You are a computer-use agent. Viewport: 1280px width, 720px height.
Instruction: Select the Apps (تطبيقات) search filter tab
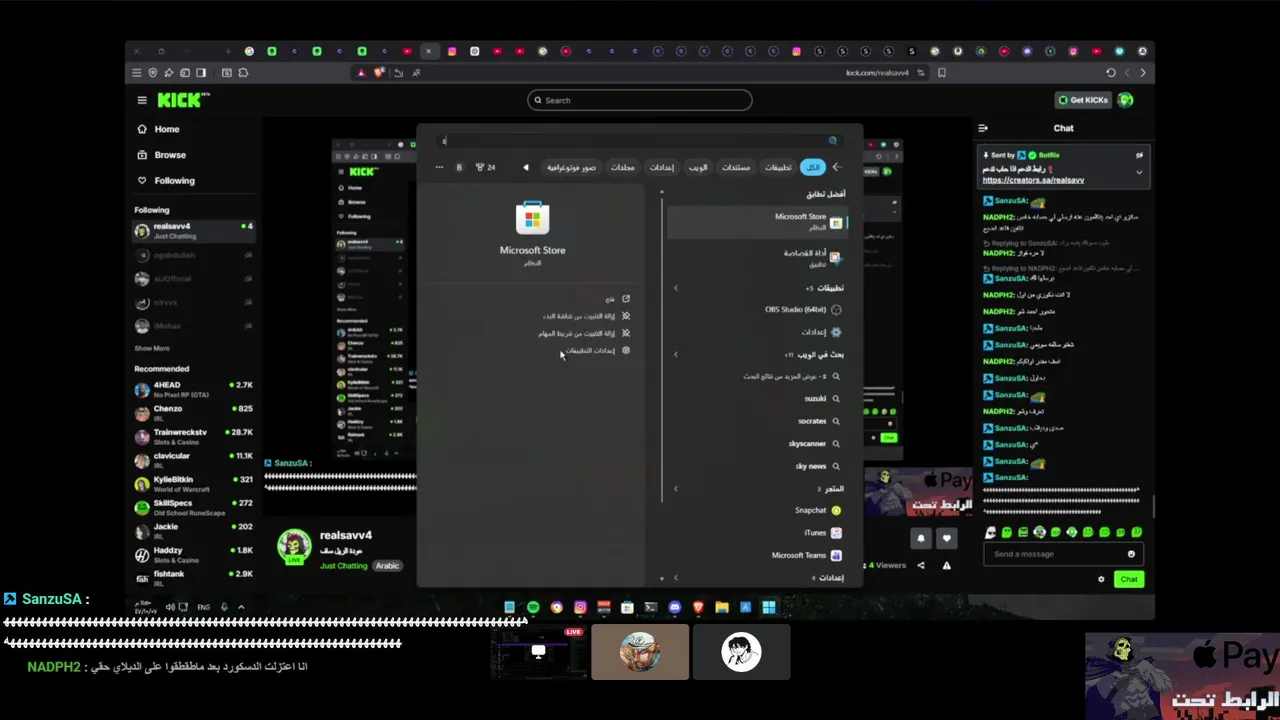coord(778,167)
